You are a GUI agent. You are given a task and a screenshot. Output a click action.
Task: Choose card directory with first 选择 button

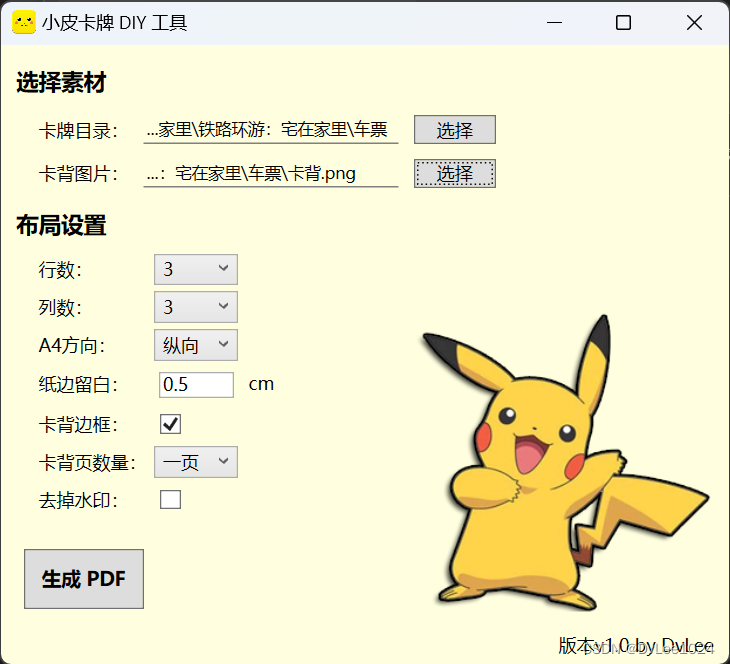point(455,130)
